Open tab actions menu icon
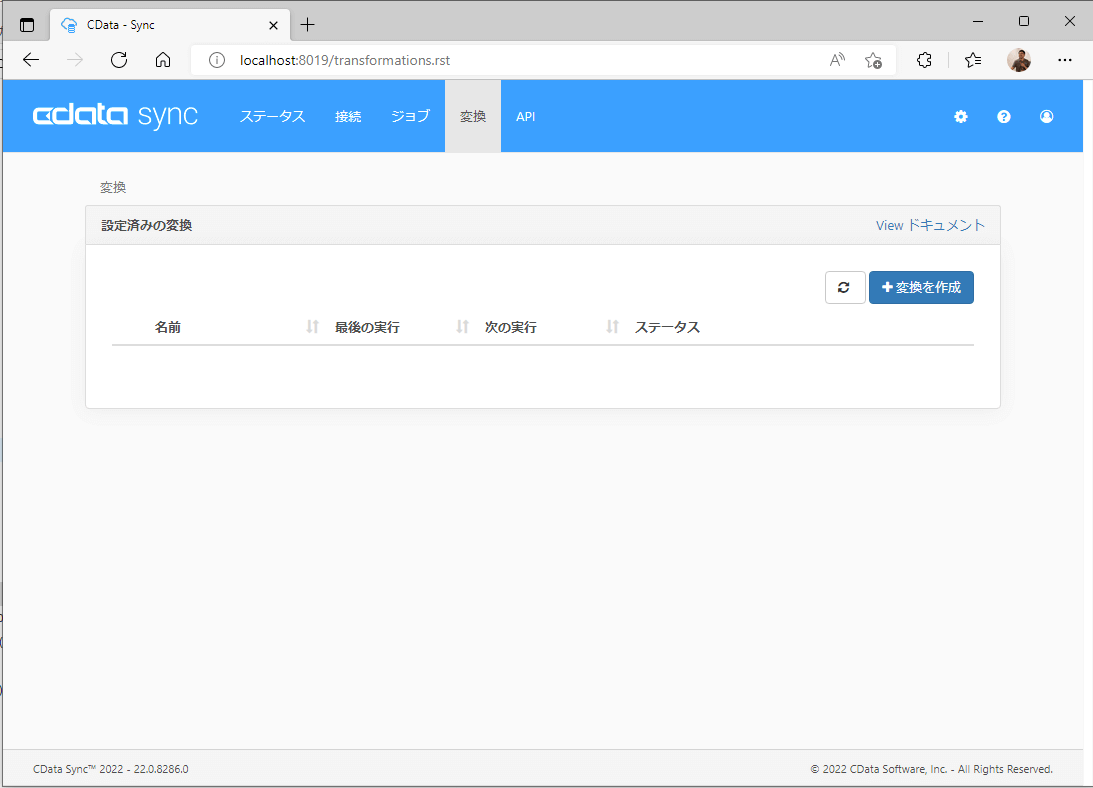The height and width of the screenshot is (788, 1093). tap(26, 25)
